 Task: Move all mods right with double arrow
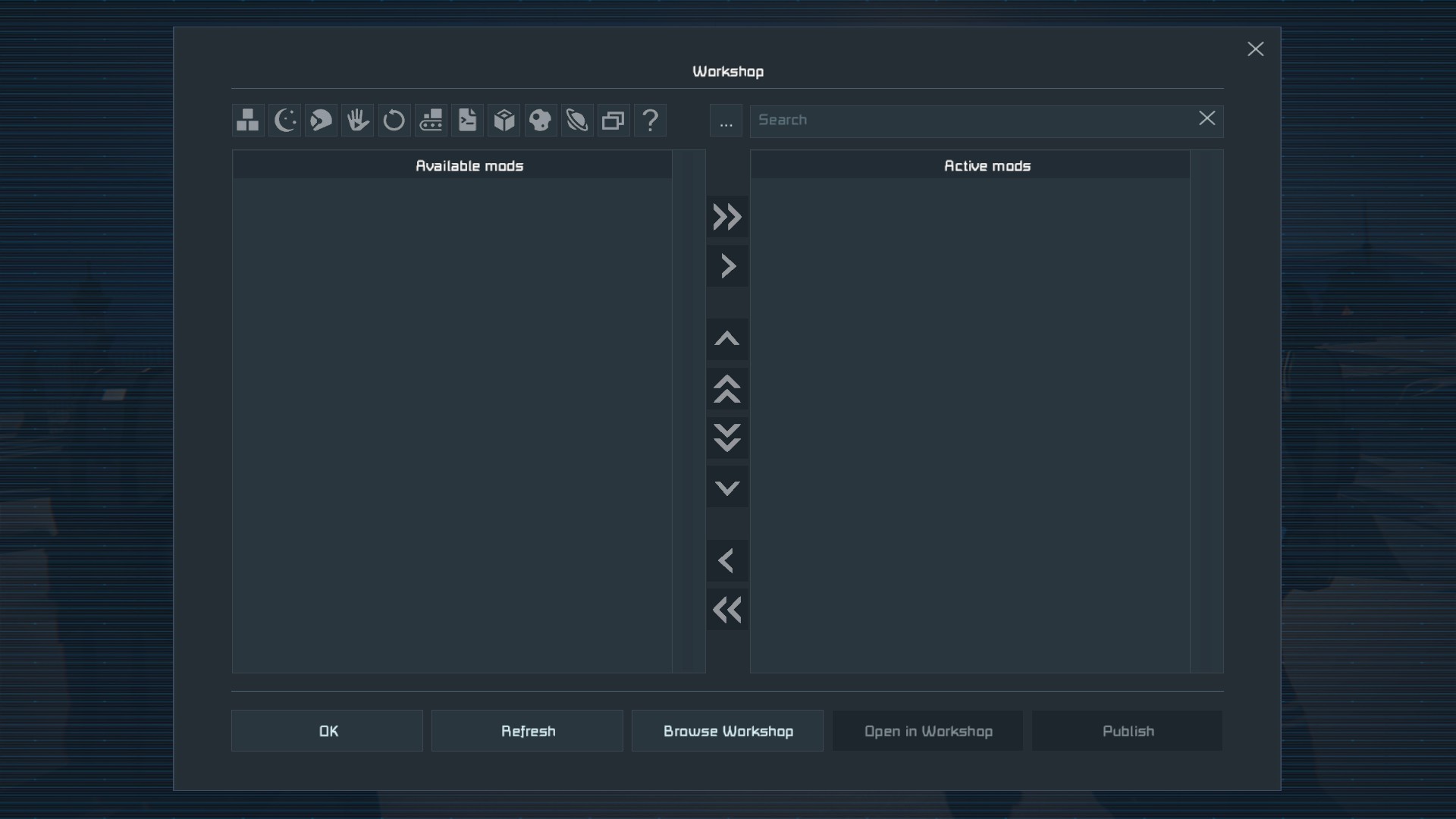[x=727, y=217]
